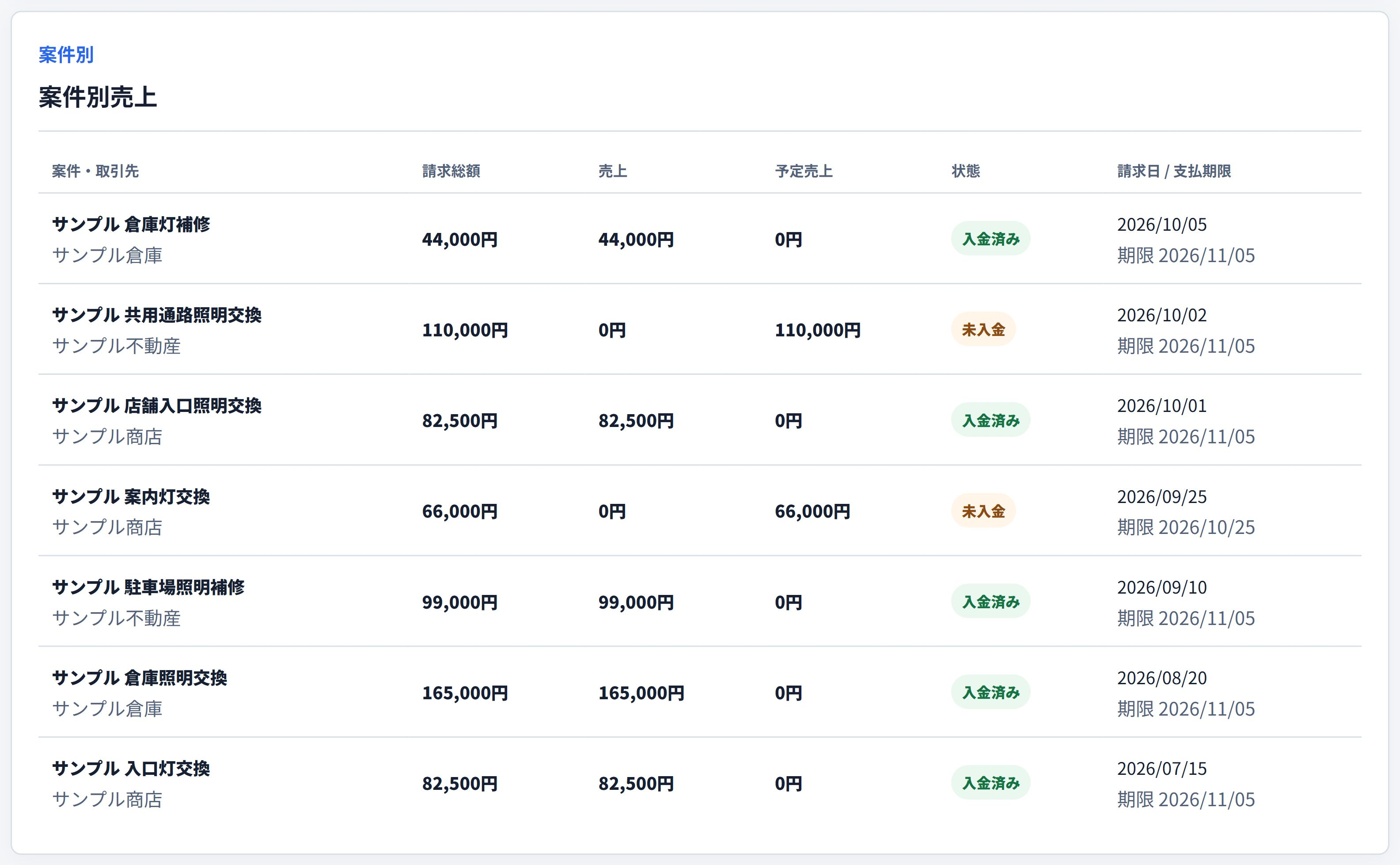Open the サンプル 駐車場照明補修 project title
The width and height of the screenshot is (1400, 865).
click(148, 587)
